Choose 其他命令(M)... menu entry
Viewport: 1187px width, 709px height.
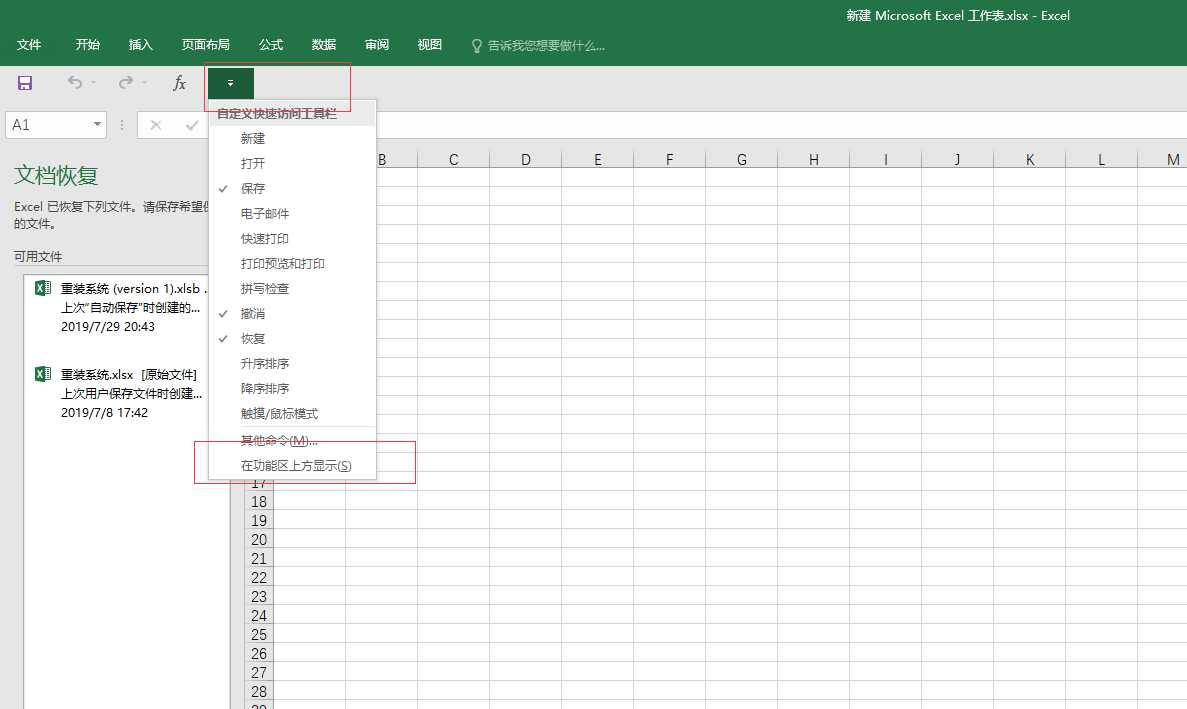(292, 440)
